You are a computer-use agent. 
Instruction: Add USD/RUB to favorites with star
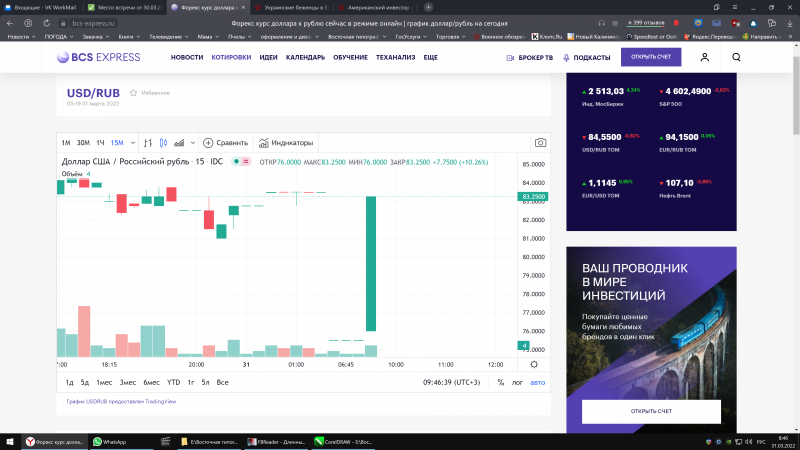click(x=133, y=92)
